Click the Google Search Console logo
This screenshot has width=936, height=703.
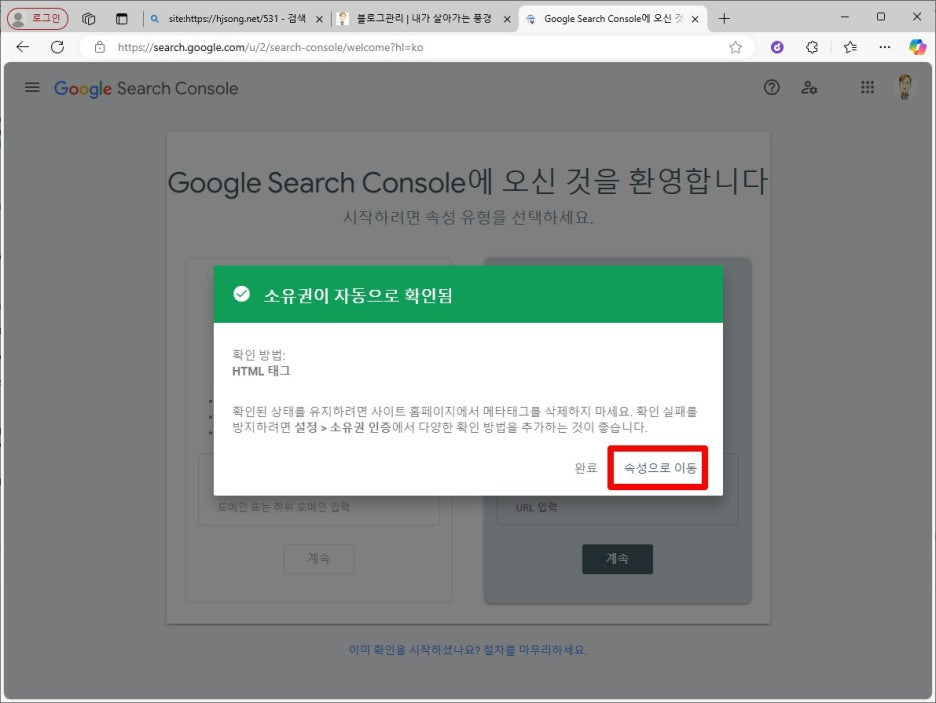click(146, 89)
